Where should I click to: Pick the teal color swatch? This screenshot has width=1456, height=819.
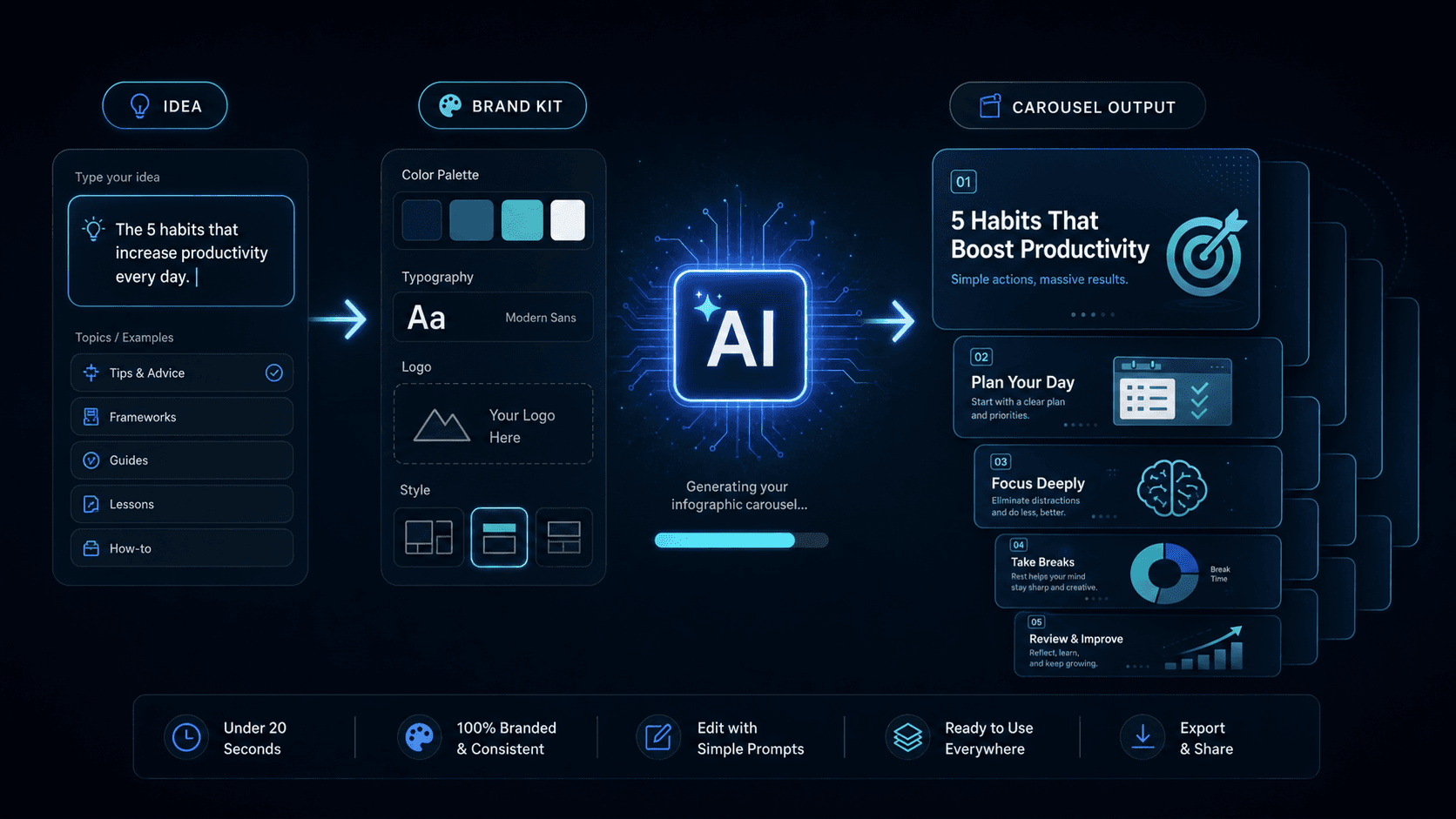(522, 220)
